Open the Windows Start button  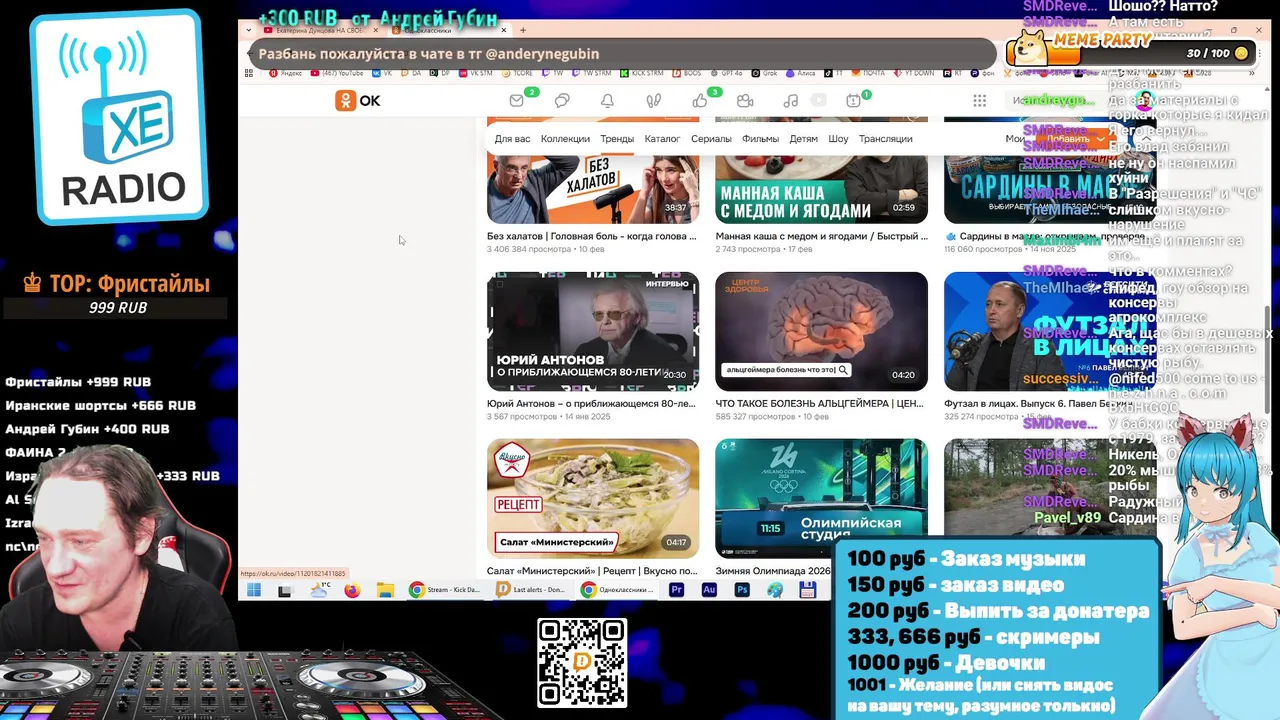[x=253, y=590]
